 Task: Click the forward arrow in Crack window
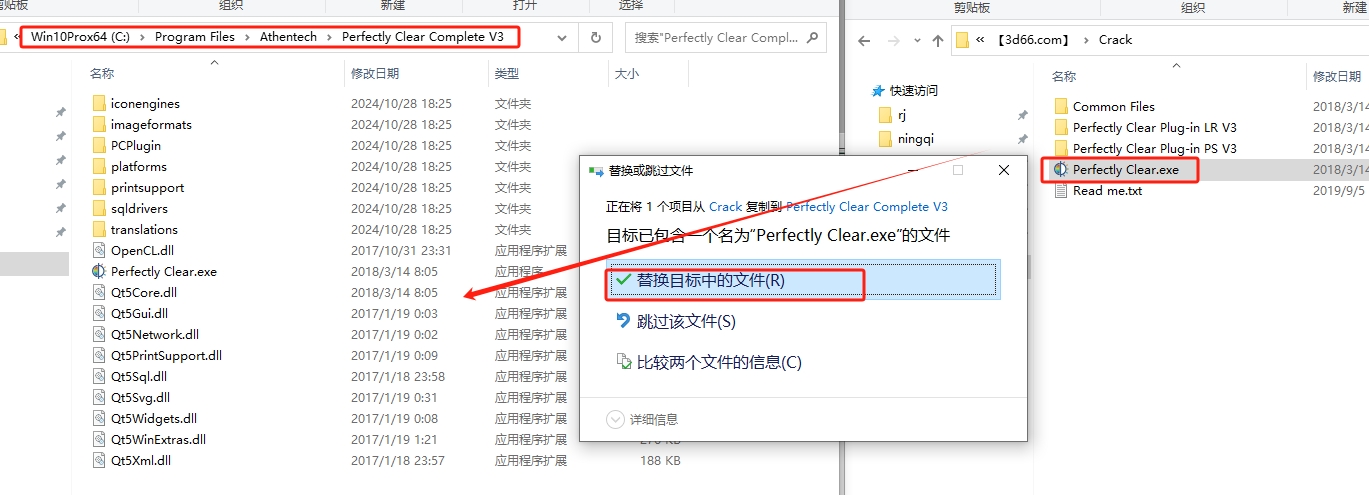tap(892, 40)
